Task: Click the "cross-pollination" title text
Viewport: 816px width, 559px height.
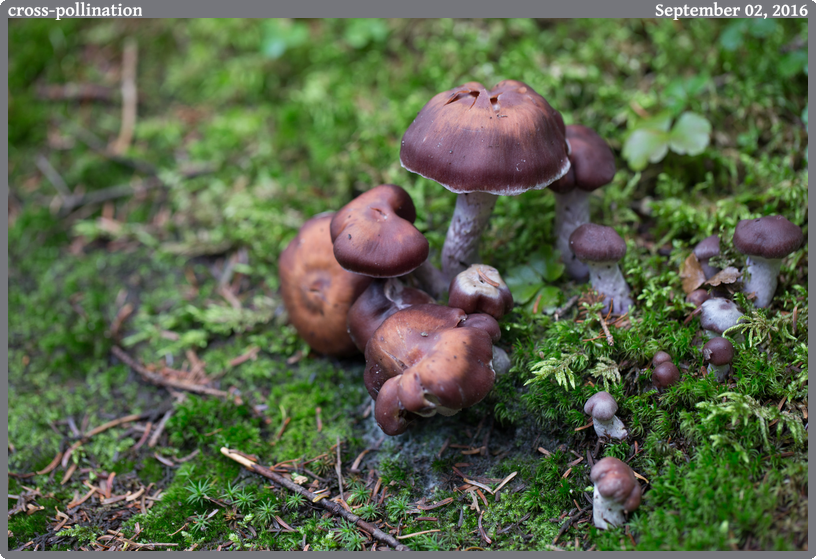Action: coord(75,10)
